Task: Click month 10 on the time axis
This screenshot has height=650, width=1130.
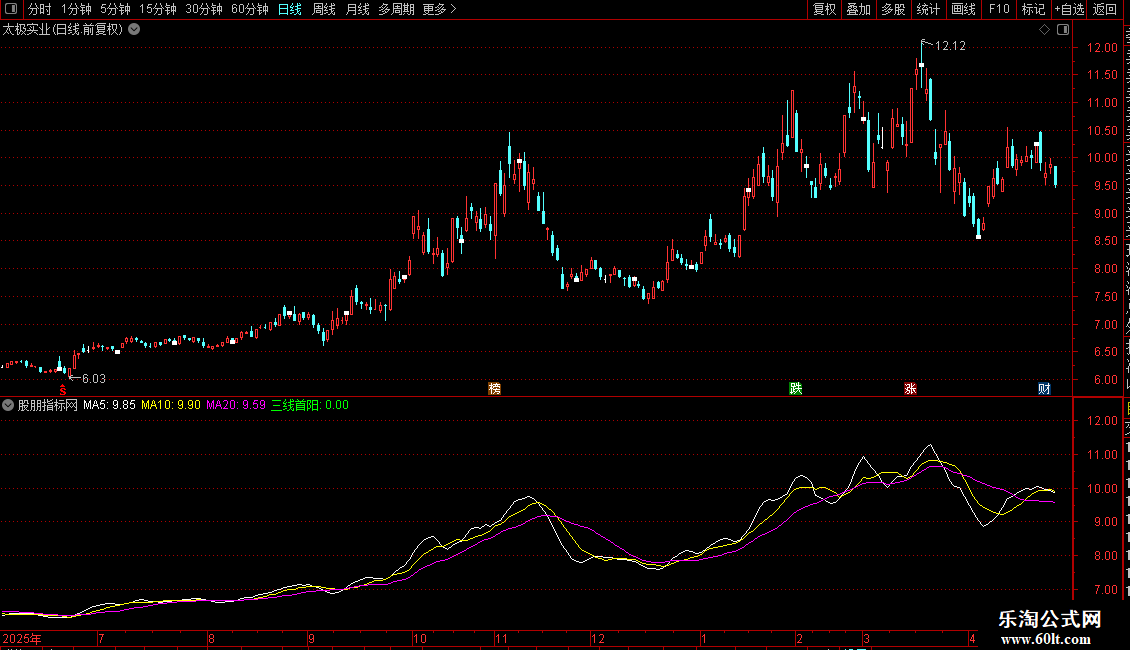Action: [x=419, y=638]
